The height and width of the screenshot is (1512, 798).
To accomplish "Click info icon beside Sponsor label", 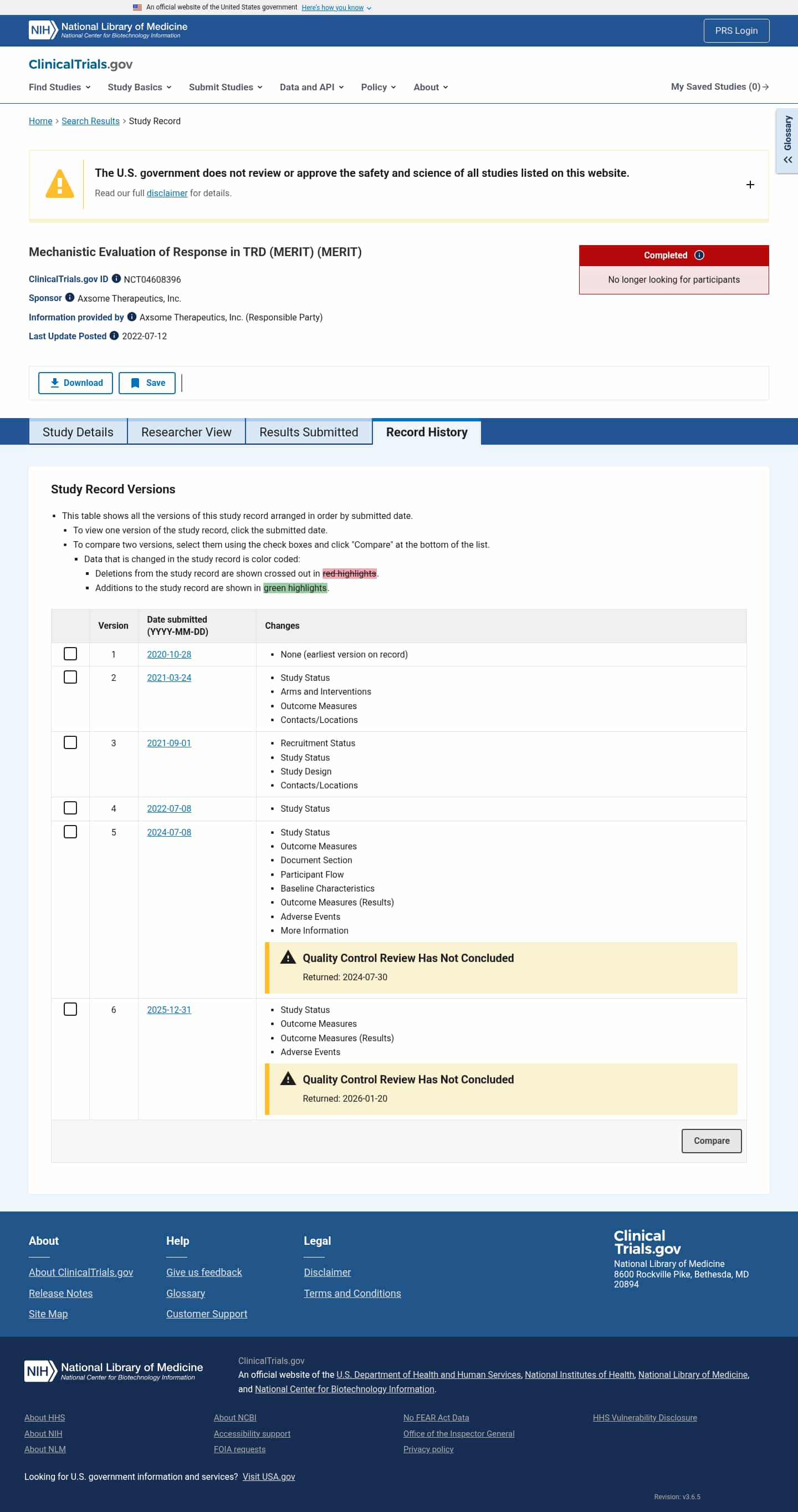I will [x=70, y=298].
